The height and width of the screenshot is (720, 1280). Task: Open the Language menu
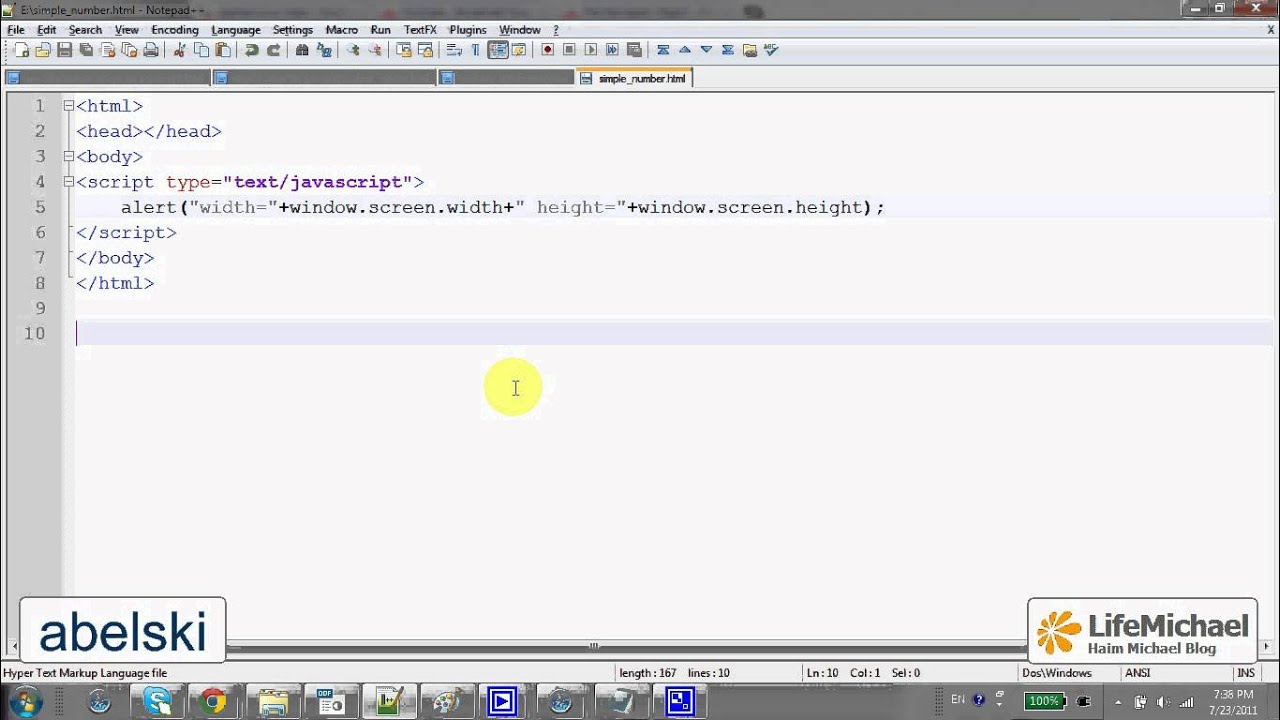(235, 30)
